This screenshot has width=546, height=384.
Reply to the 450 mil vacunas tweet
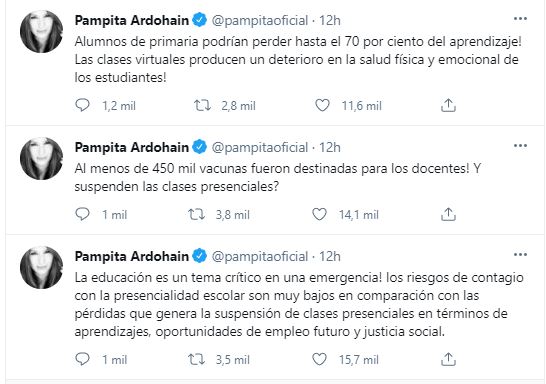[83, 214]
